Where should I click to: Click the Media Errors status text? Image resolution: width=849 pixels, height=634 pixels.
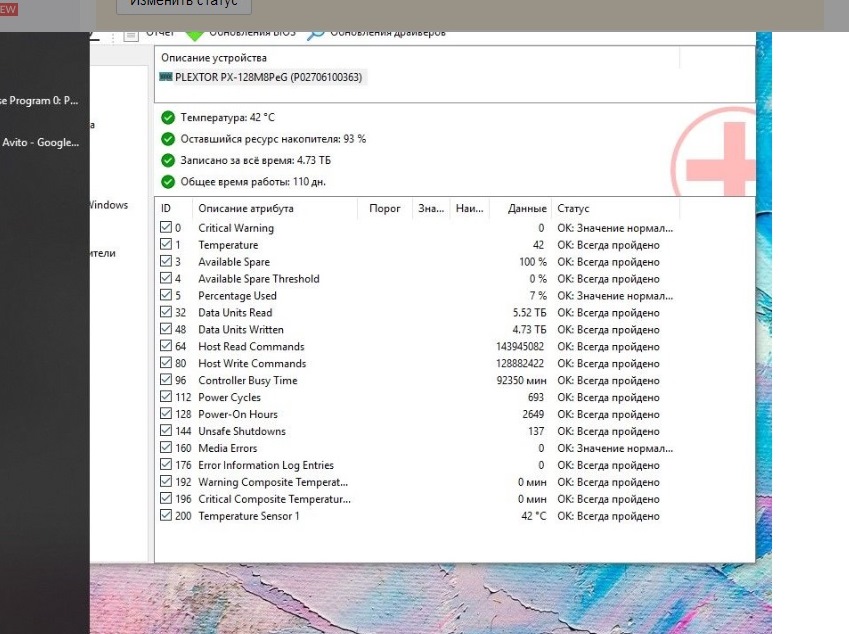point(615,448)
